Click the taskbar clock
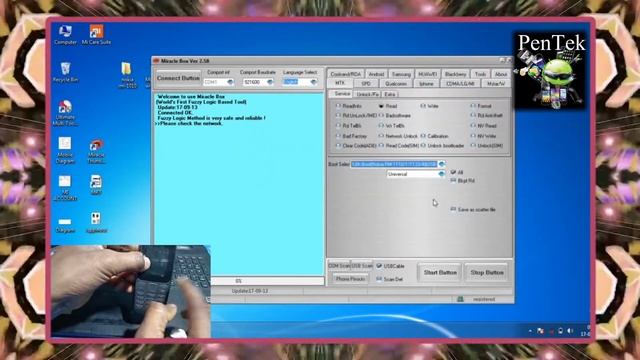The image size is (640, 360). click(585, 331)
